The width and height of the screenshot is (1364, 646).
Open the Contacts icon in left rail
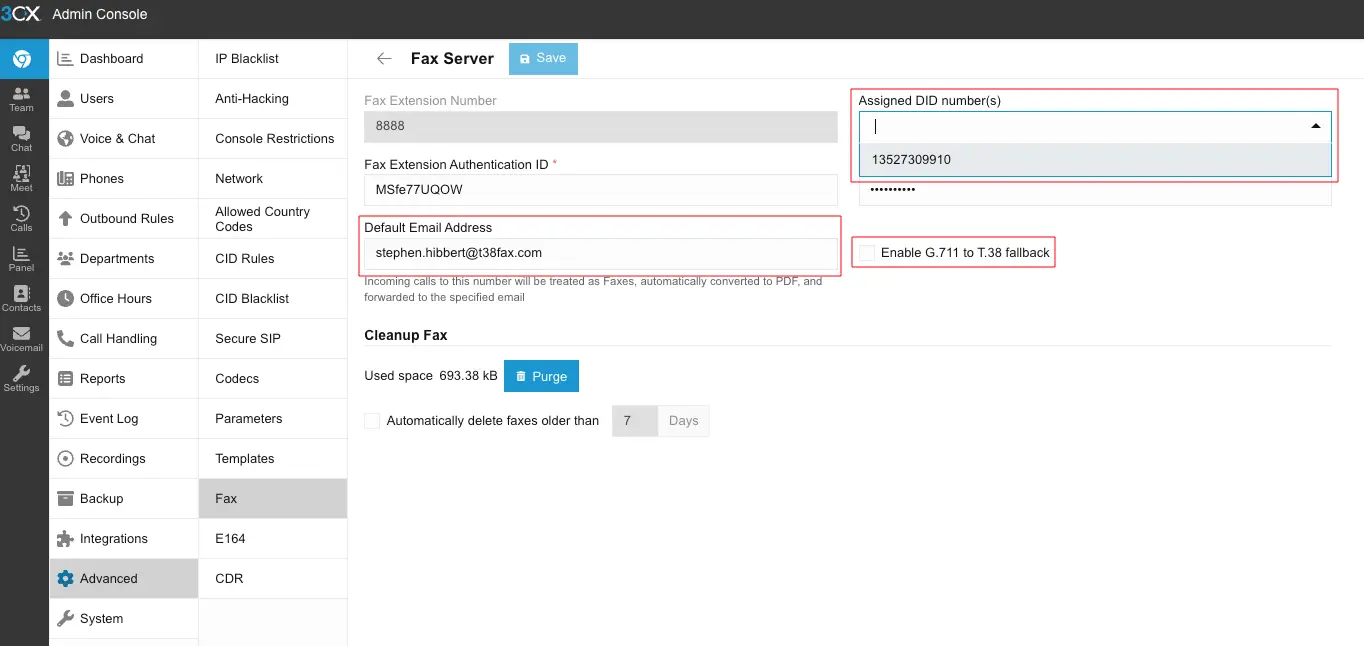click(21, 299)
